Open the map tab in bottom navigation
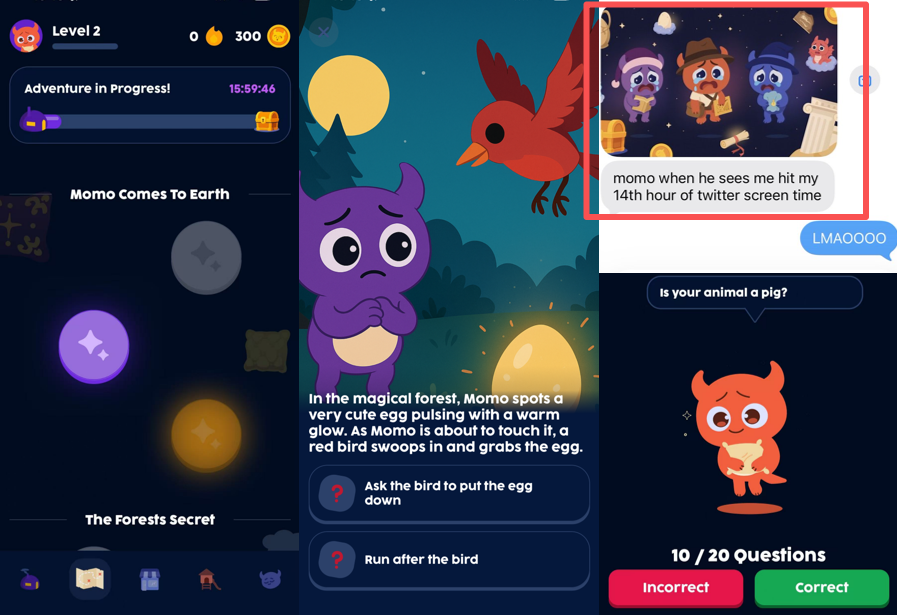Viewport: 897px width, 615px height. [x=90, y=579]
